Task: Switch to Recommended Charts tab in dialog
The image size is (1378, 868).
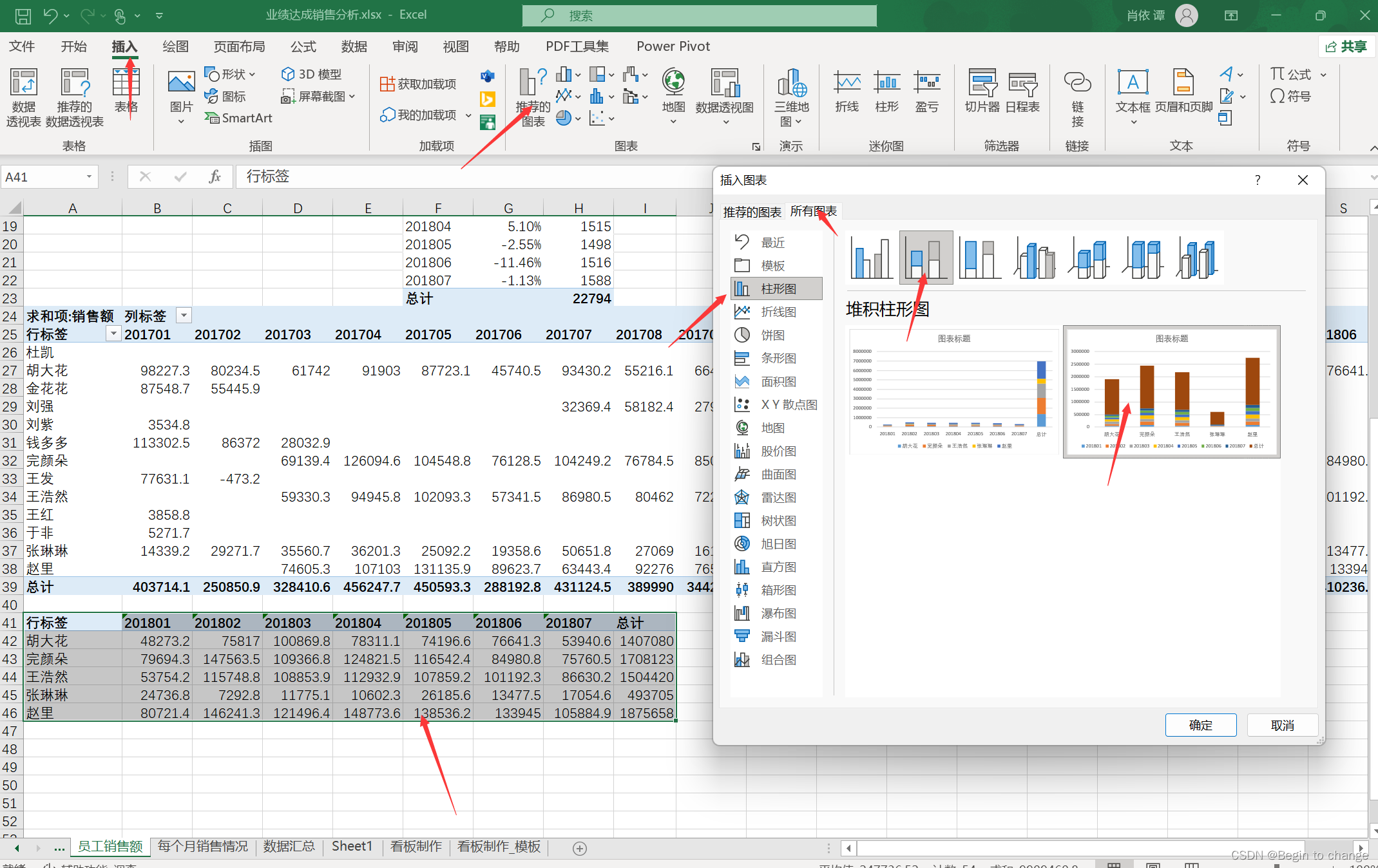Action: [x=752, y=212]
